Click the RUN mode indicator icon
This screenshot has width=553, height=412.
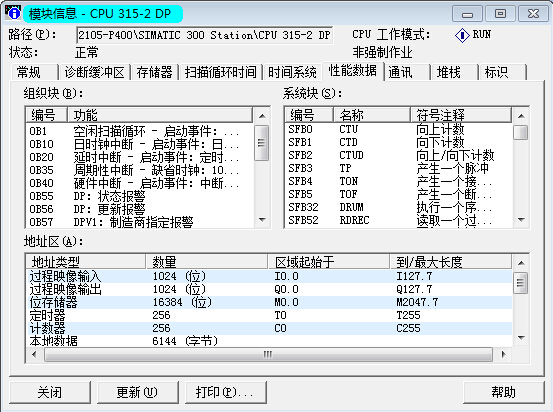[x=462, y=35]
